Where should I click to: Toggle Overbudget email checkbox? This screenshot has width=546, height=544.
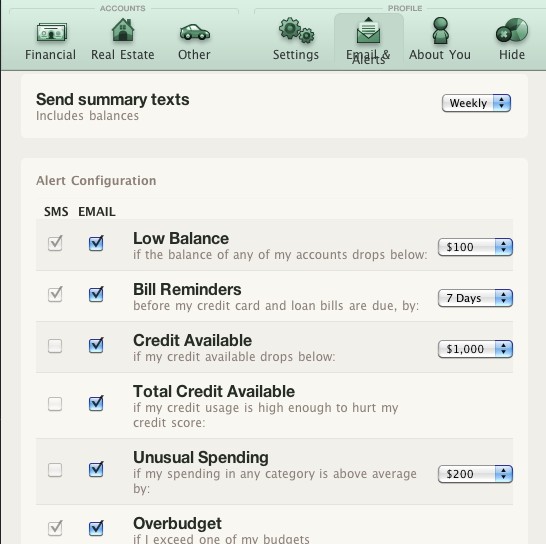point(96,528)
